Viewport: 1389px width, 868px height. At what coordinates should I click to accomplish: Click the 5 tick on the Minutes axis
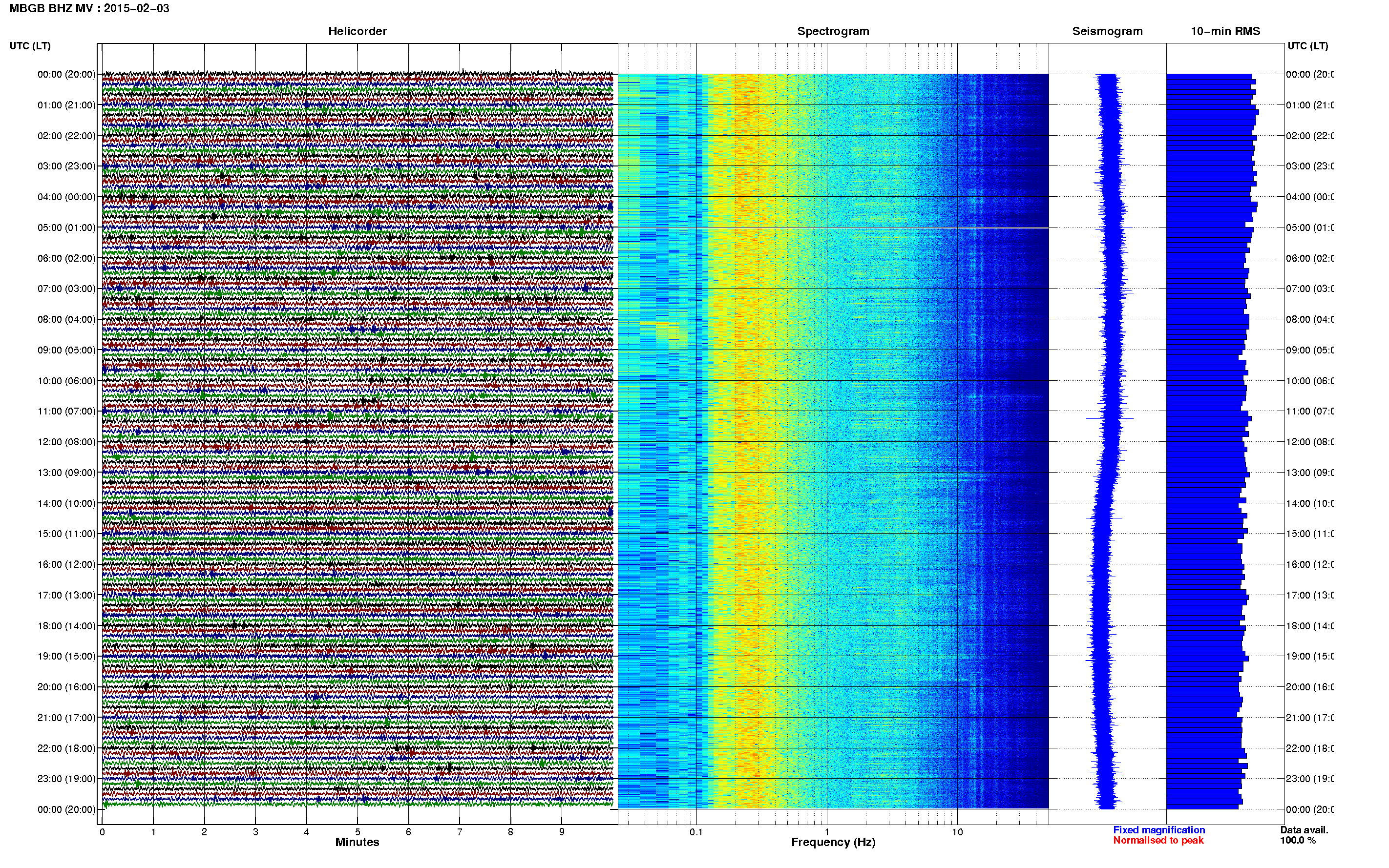[358, 832]
